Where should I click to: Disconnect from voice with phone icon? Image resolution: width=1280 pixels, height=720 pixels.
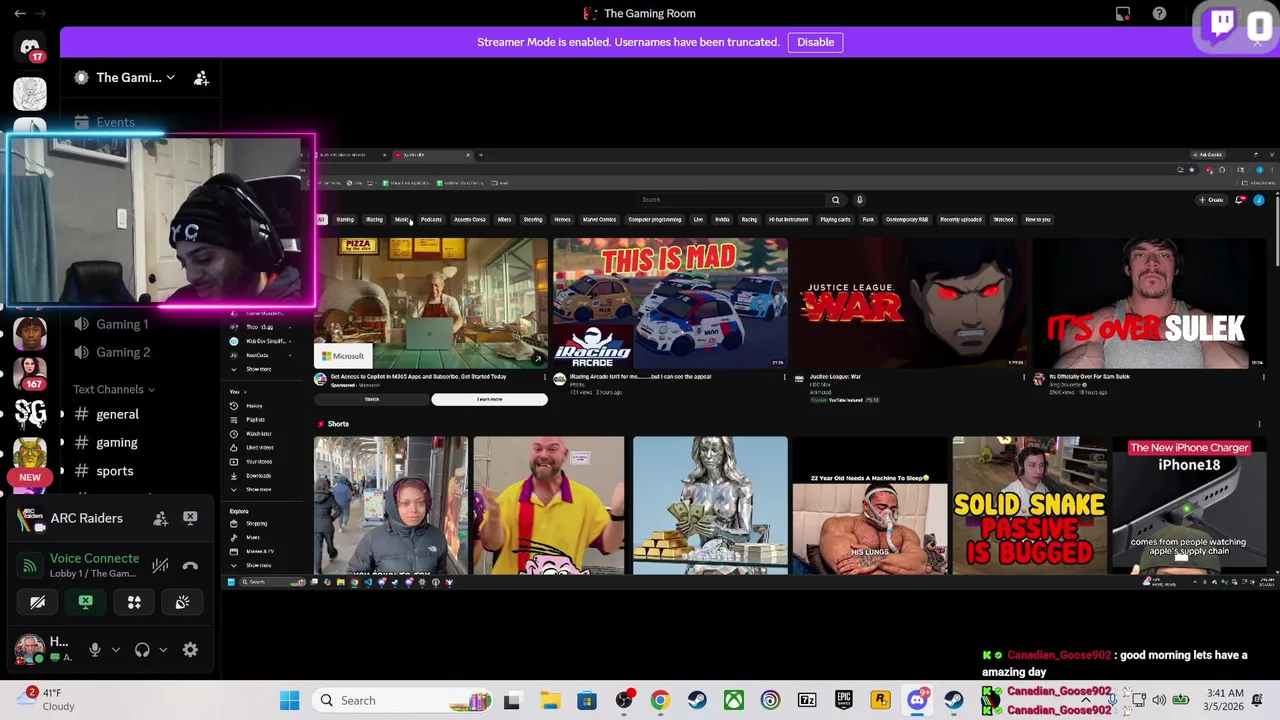pos(190,566)
